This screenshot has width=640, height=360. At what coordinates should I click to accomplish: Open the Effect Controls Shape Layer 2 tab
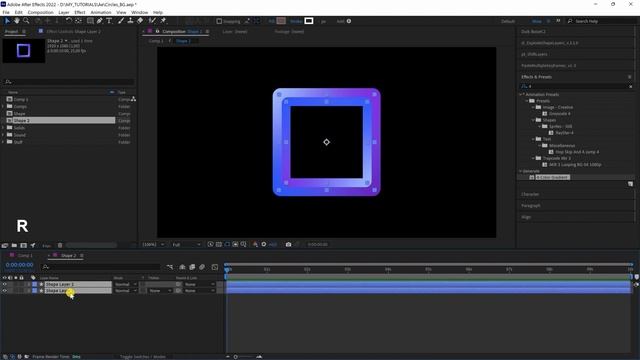(73, 31)
